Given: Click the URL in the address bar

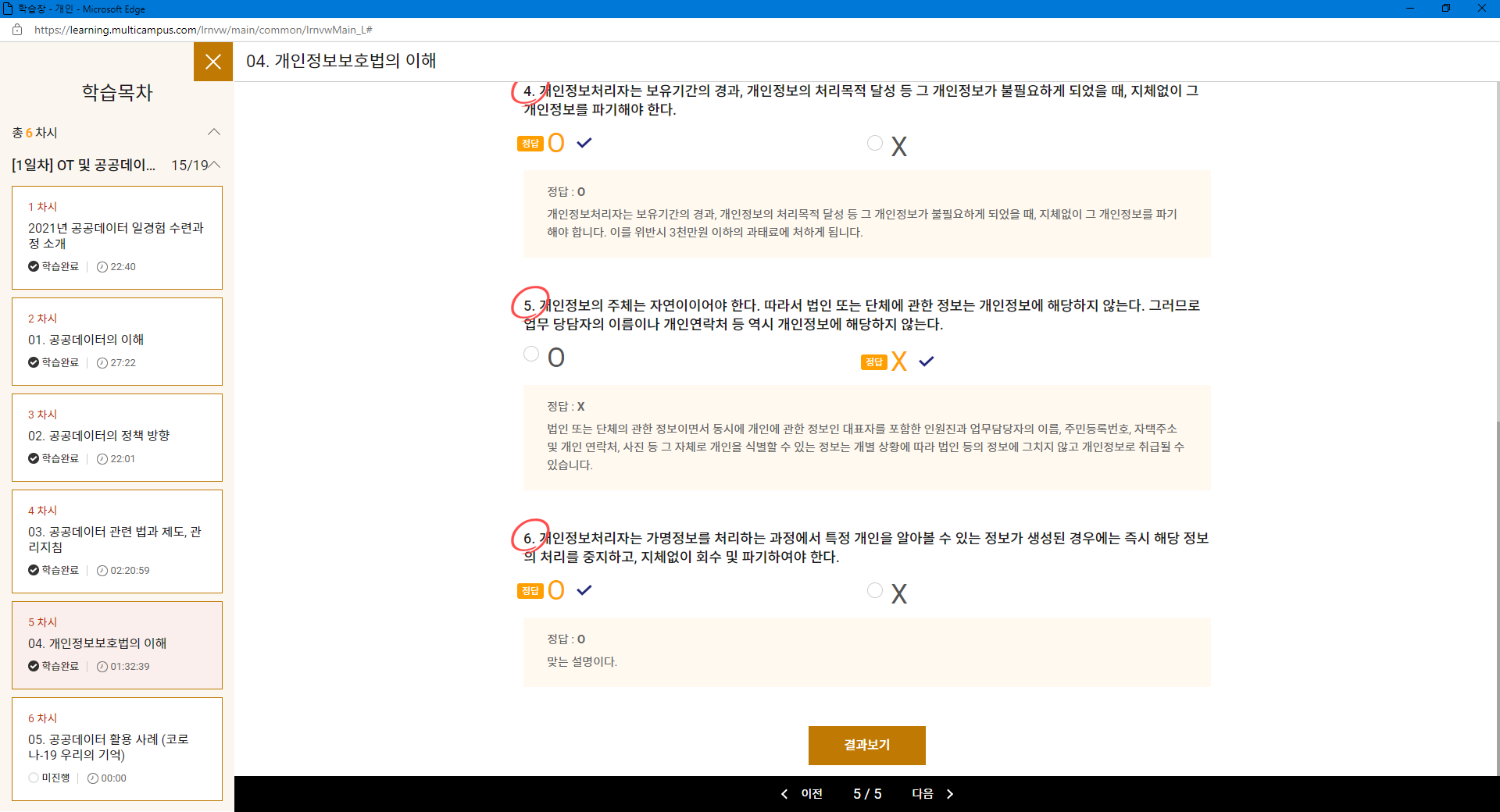Looking at the screenshot, I should (203, 30).
